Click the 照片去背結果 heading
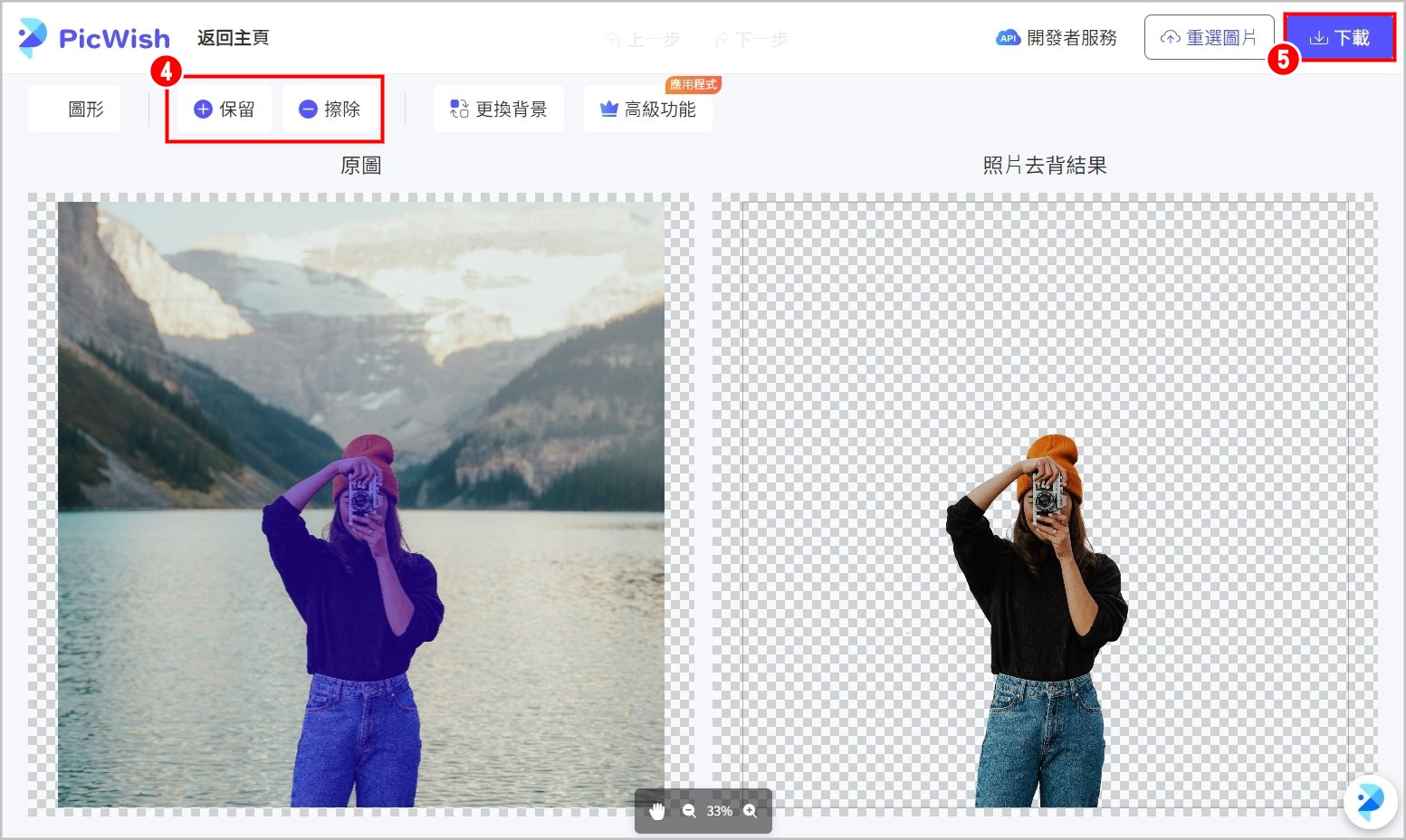Image resolution: width=1406 pixels, height=840 pixels. pos(1045,165)
